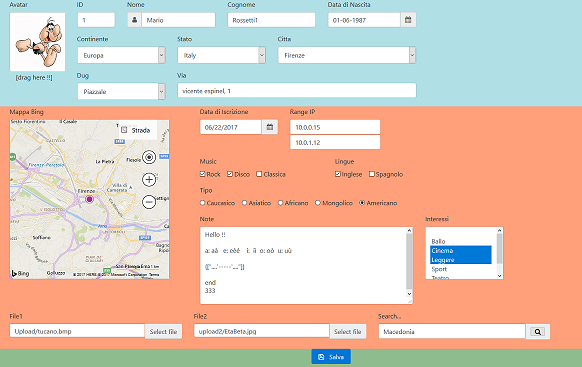The image size is (582, 367).
Task: Toggle the Disco music checkbox
Action: point(230,174)
